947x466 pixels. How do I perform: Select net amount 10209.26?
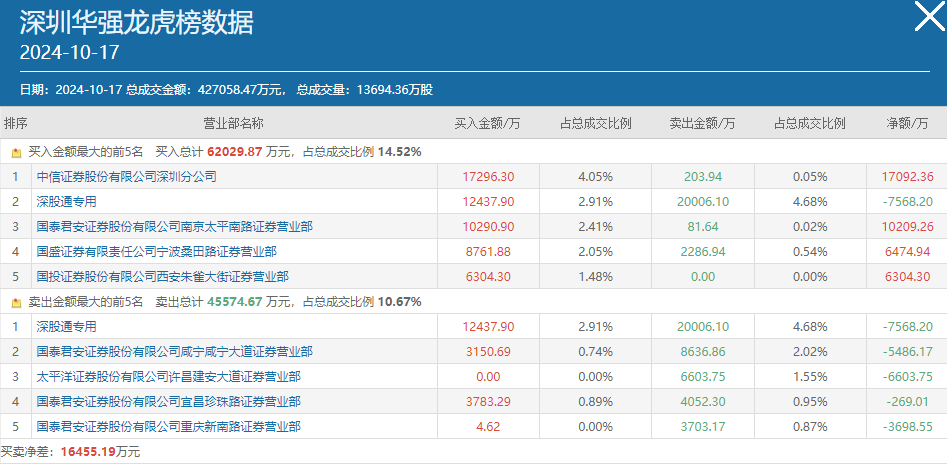(907, 228)
